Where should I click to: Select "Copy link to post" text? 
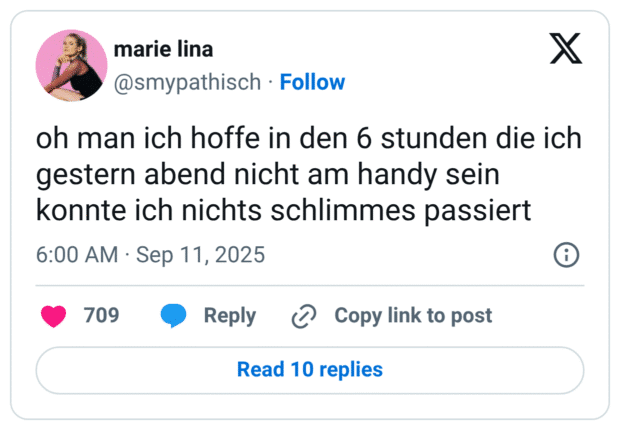click(x=413, y=316)
